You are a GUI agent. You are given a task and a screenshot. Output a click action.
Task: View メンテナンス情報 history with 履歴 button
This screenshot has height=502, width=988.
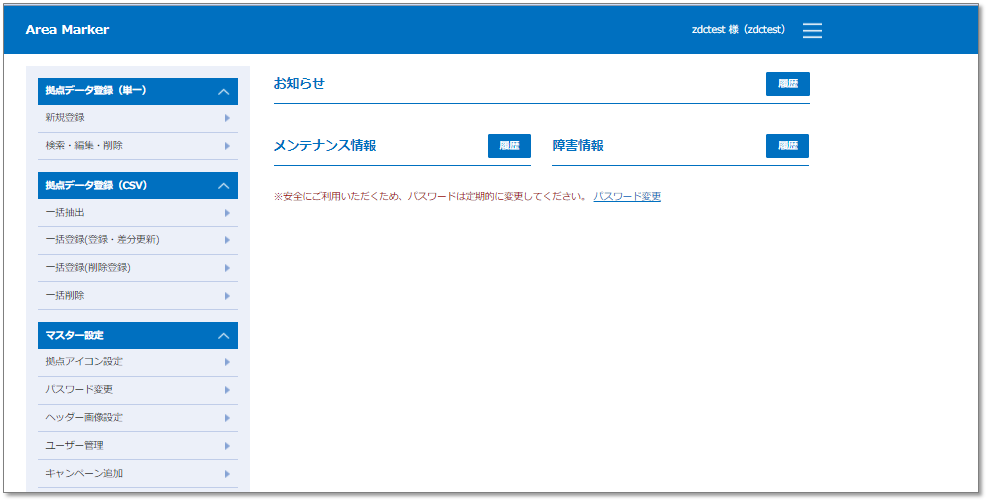(509, 145)
